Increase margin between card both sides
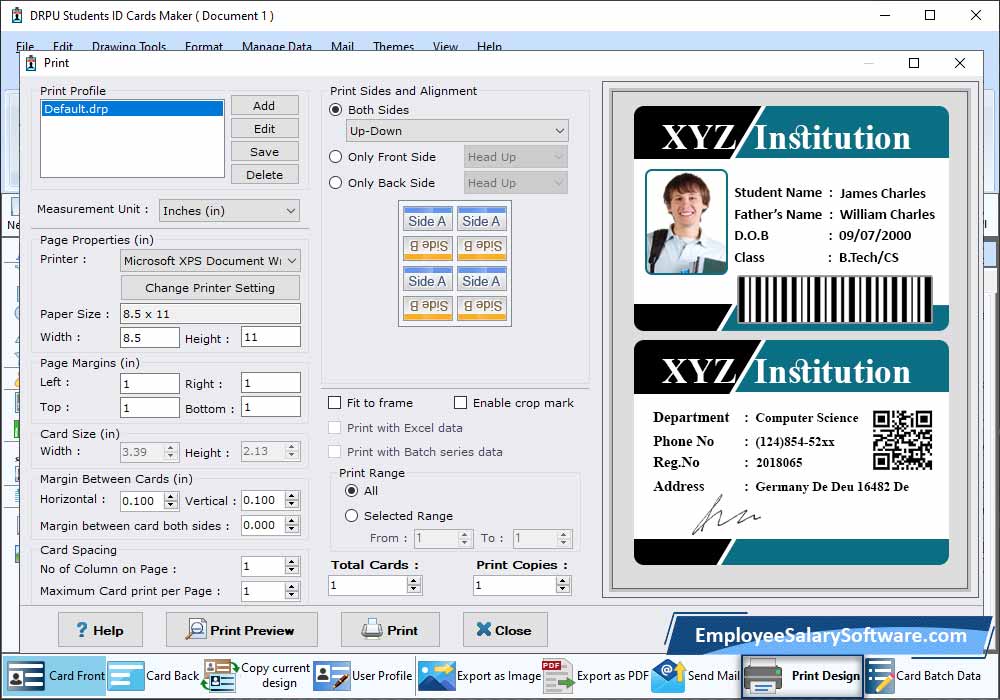The width and height of the screenshot is (1000, 700). point(291,521)
